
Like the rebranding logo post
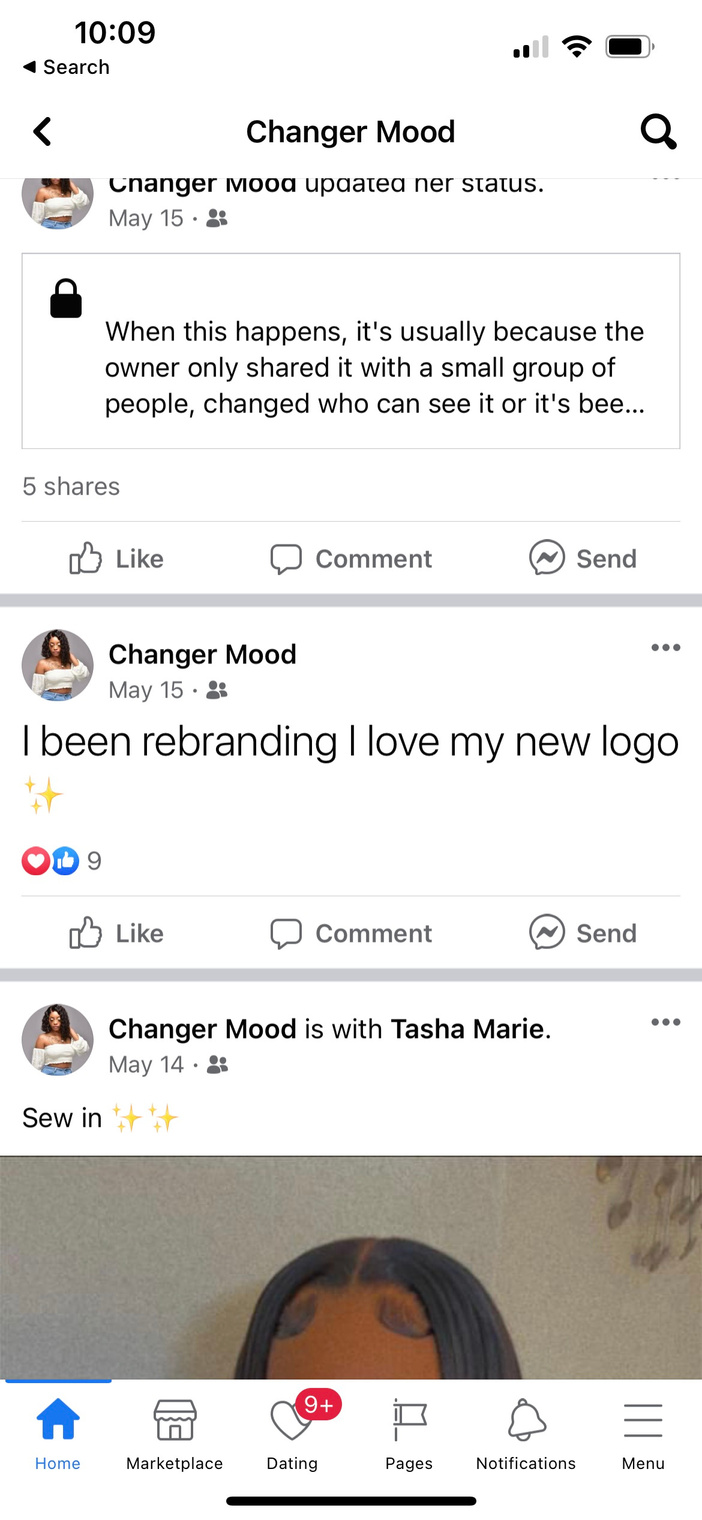click(116, 933)
